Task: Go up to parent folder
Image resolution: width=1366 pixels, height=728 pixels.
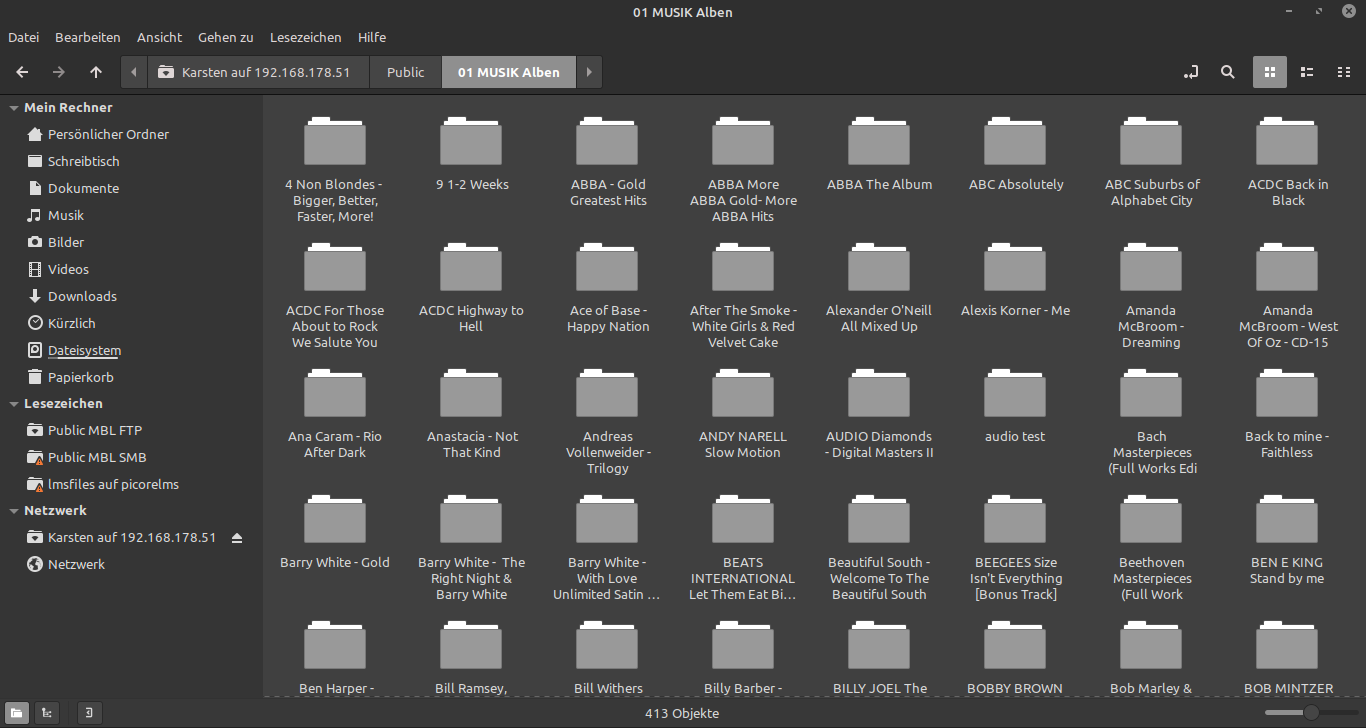Action: pyautogui.click(x=96, y=72)
